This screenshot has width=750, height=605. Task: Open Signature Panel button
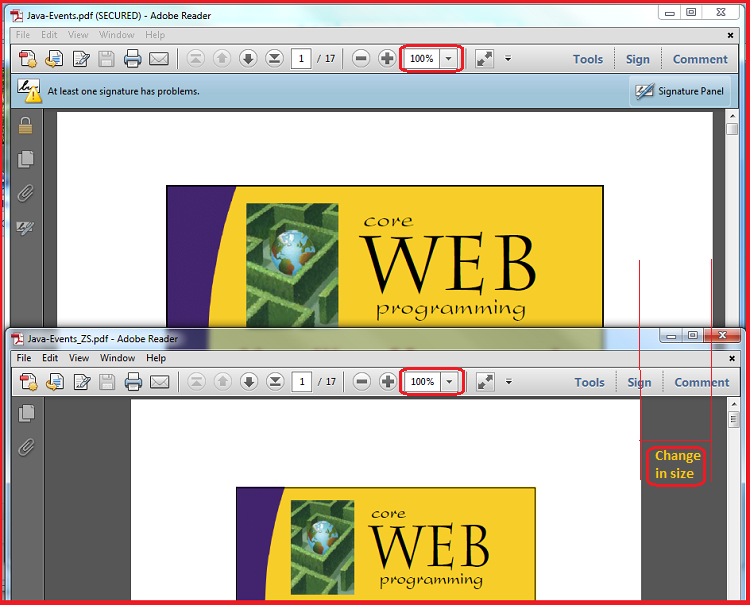(x=679, y=91)
